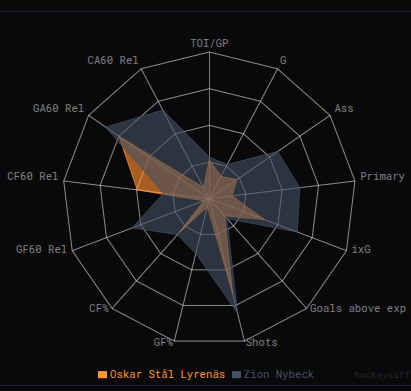Click the ixG axis label
The width and height of the screenshot is (411, 391).
click(x=361, y=249)
